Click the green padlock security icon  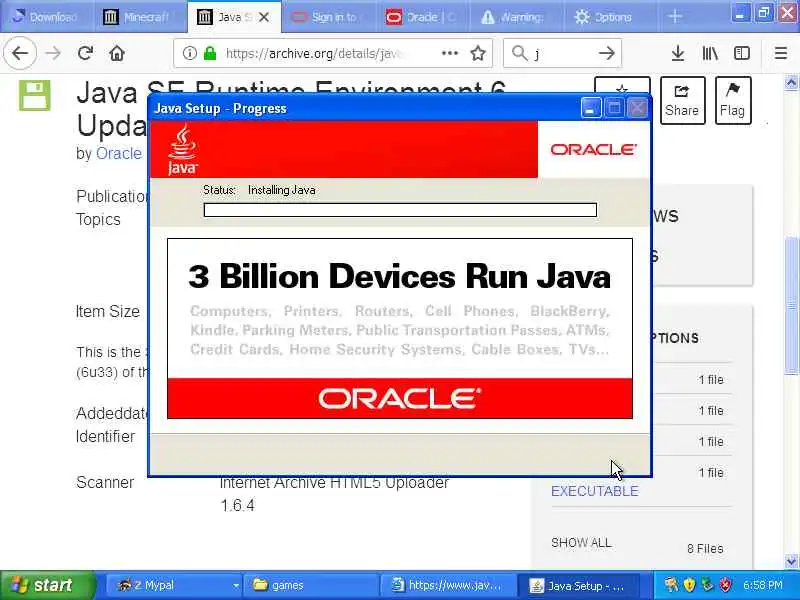pyautogui.click(x=210, y=53)
